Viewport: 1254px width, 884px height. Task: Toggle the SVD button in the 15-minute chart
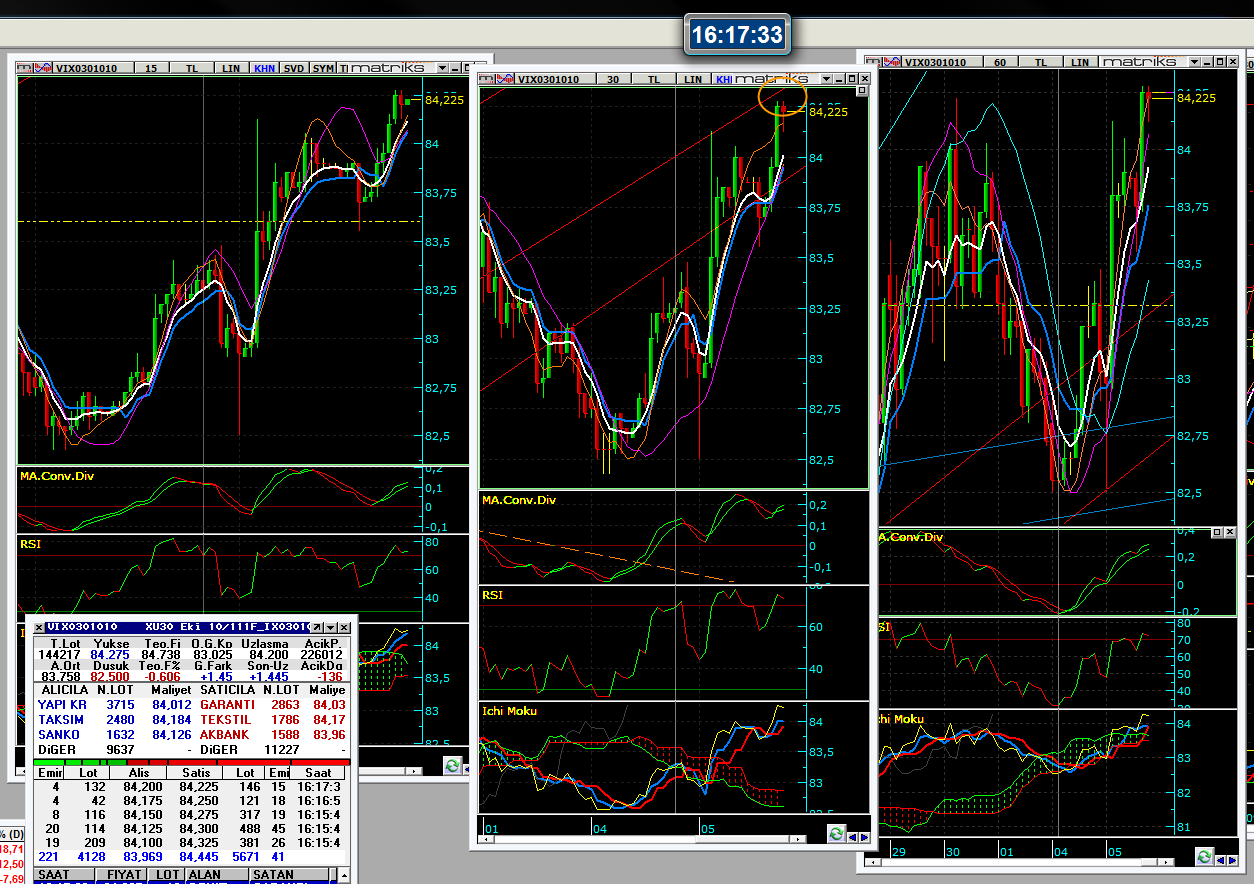click(294, 68)
